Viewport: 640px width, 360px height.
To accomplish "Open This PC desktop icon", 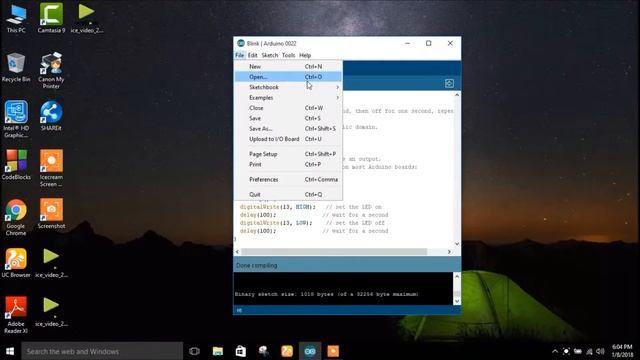I will 16,19.
